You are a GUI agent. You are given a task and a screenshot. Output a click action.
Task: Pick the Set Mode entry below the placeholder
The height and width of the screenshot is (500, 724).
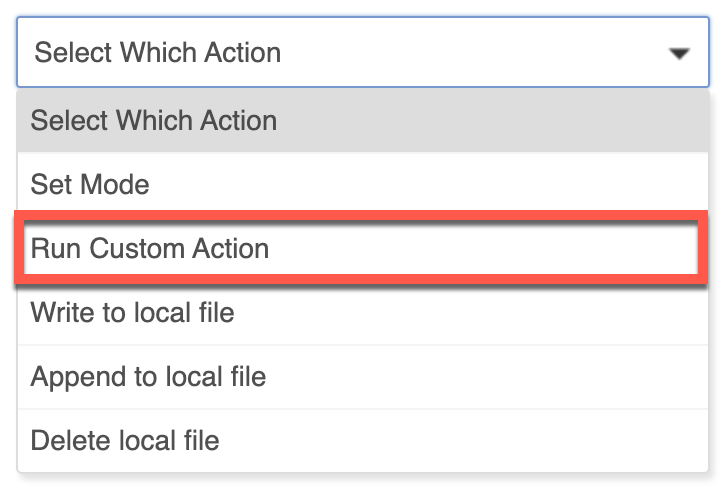coord(362,184)
